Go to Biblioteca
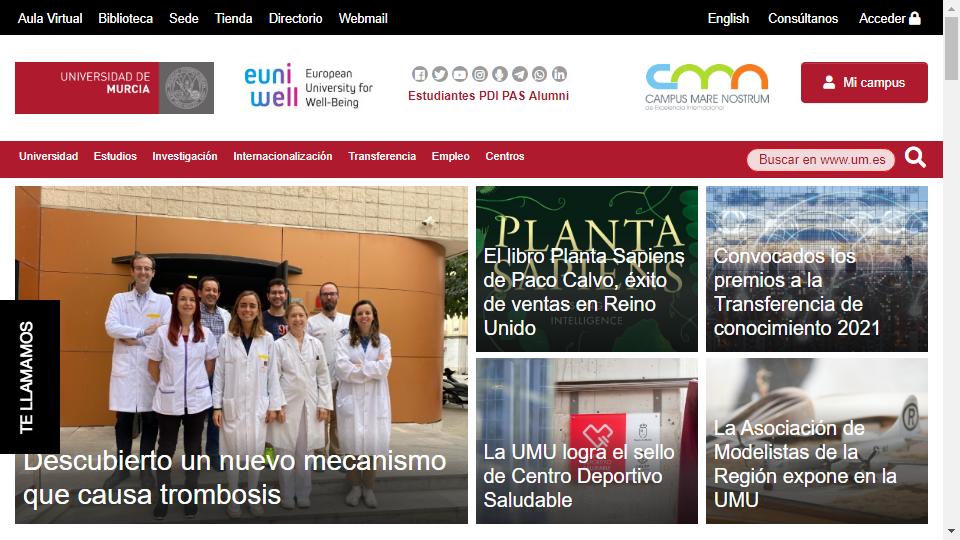Screen dimensions: 960x540 (126, 18)
